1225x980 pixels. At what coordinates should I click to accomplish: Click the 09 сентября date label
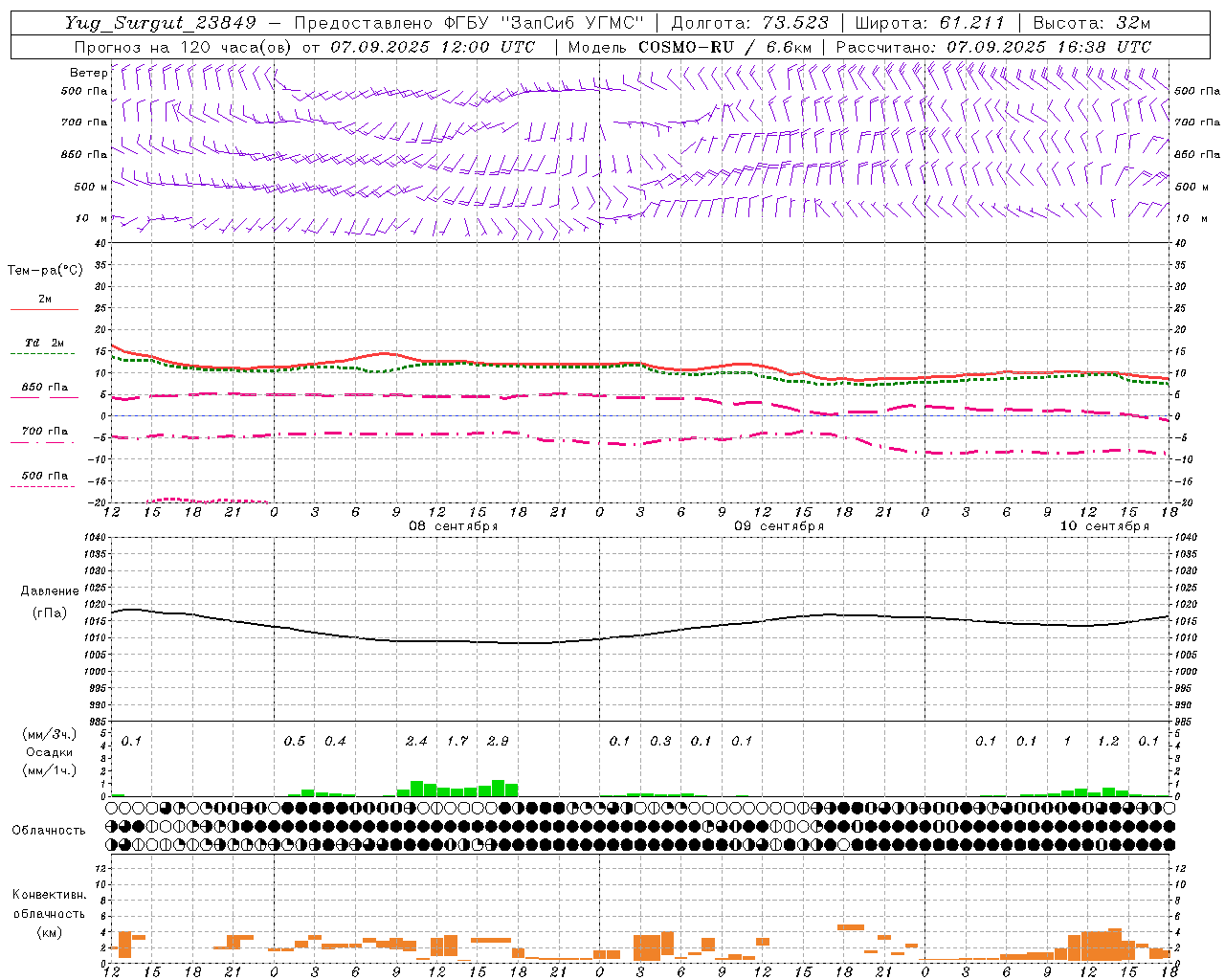pyautogui.click(x=779, y=526)
